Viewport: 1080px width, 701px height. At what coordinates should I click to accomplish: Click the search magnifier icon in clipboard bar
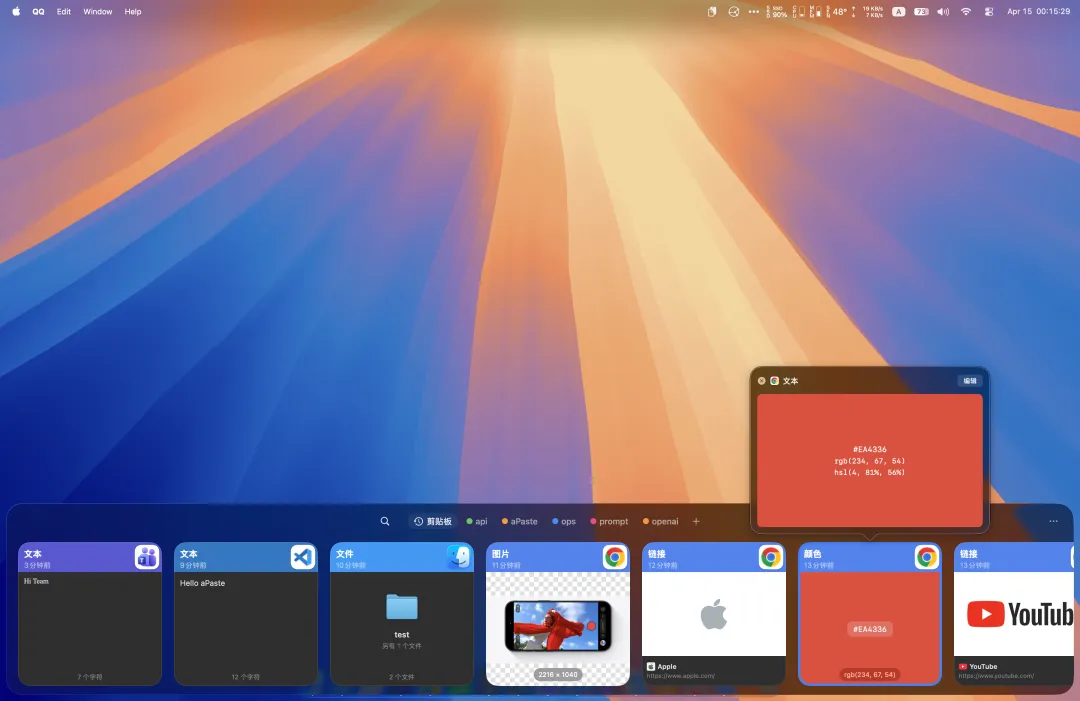(385, 521)
